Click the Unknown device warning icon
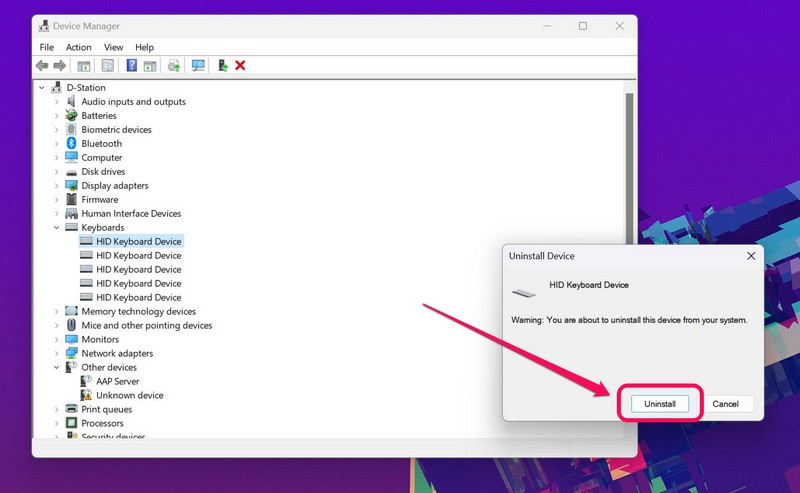This screenshot has width=800, height=493. coord(85,396)
